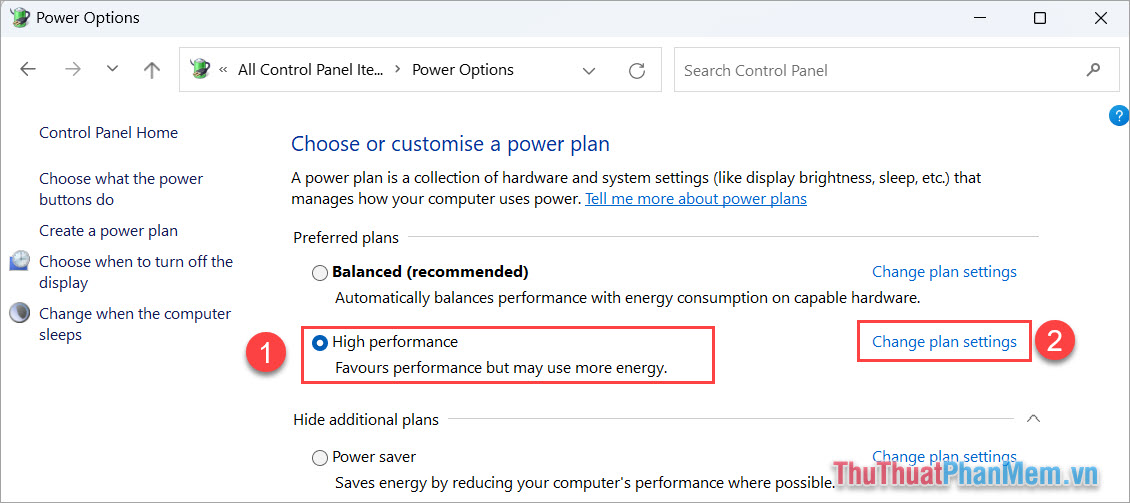Go up one level with up arrow
The image size is (1130, 503).
[151, 69]
